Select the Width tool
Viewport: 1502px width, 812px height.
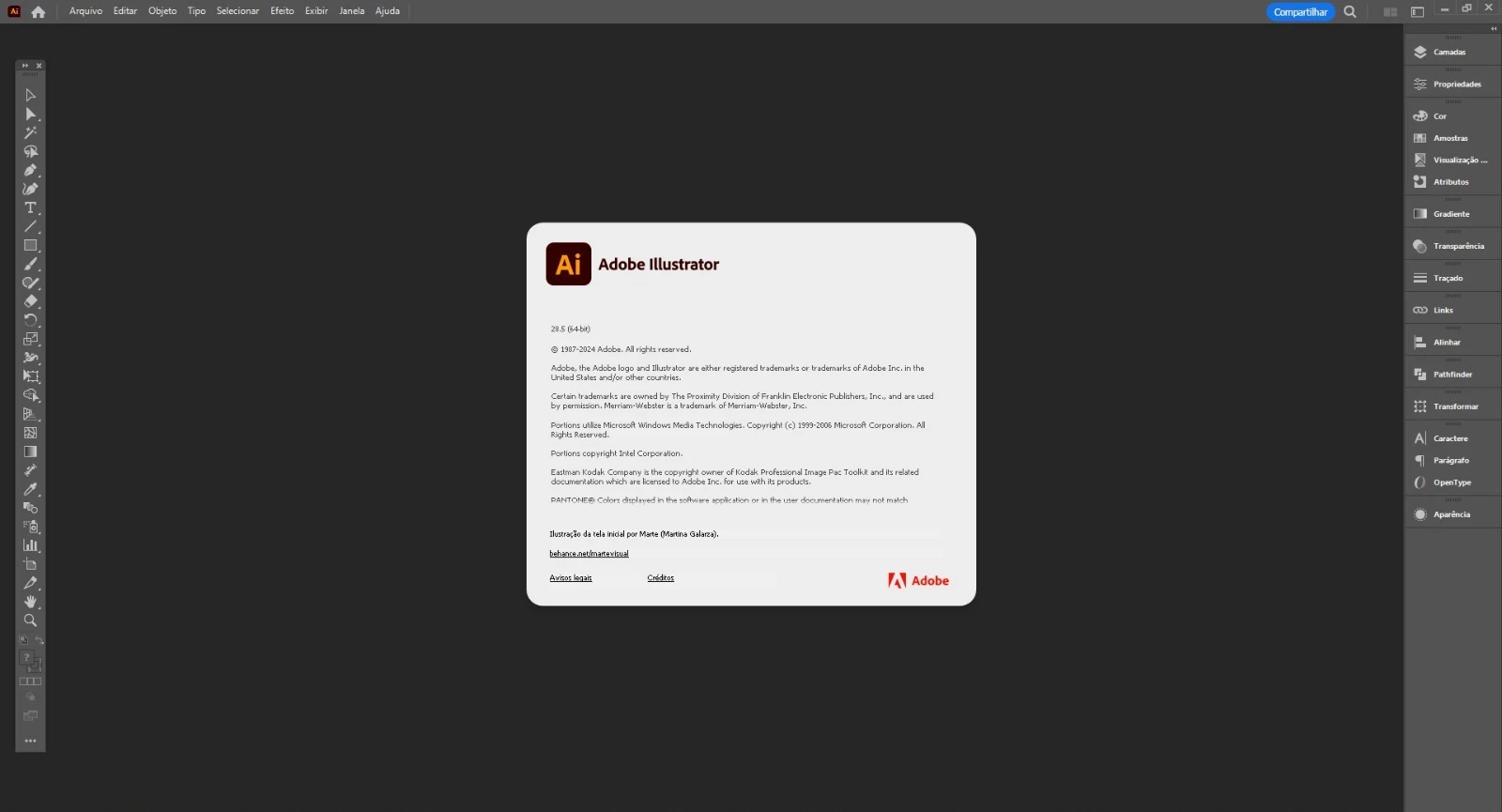coord(30,358)
